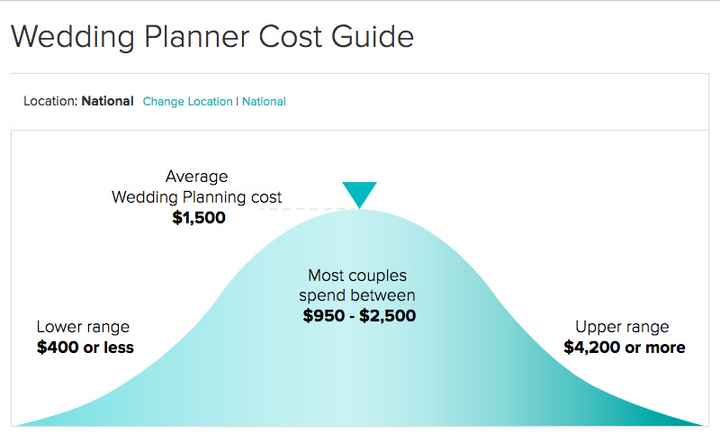Screen dimensions: 720x434
Task: Click the Most couples text in curve
Action: (359, 275)
